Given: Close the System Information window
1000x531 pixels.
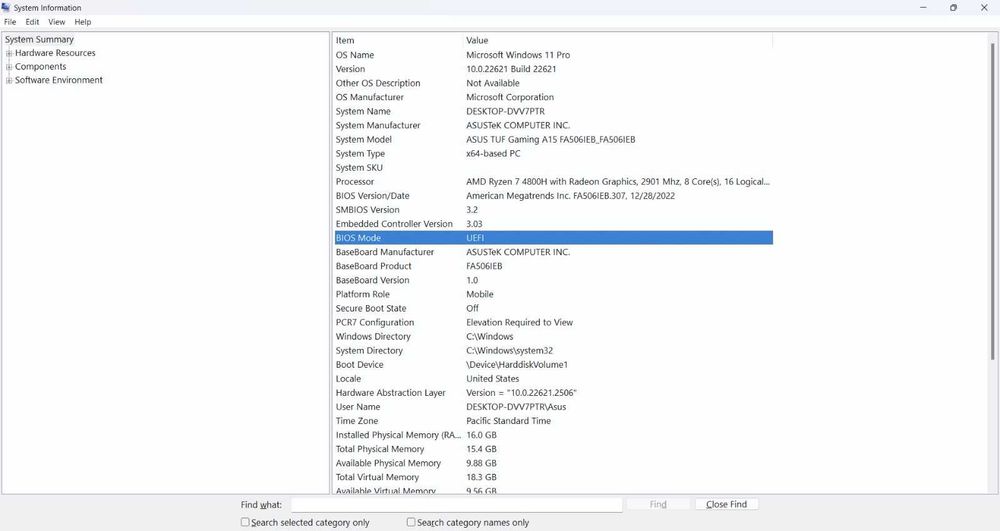Looking at the screenshot, I should point(984,8).
